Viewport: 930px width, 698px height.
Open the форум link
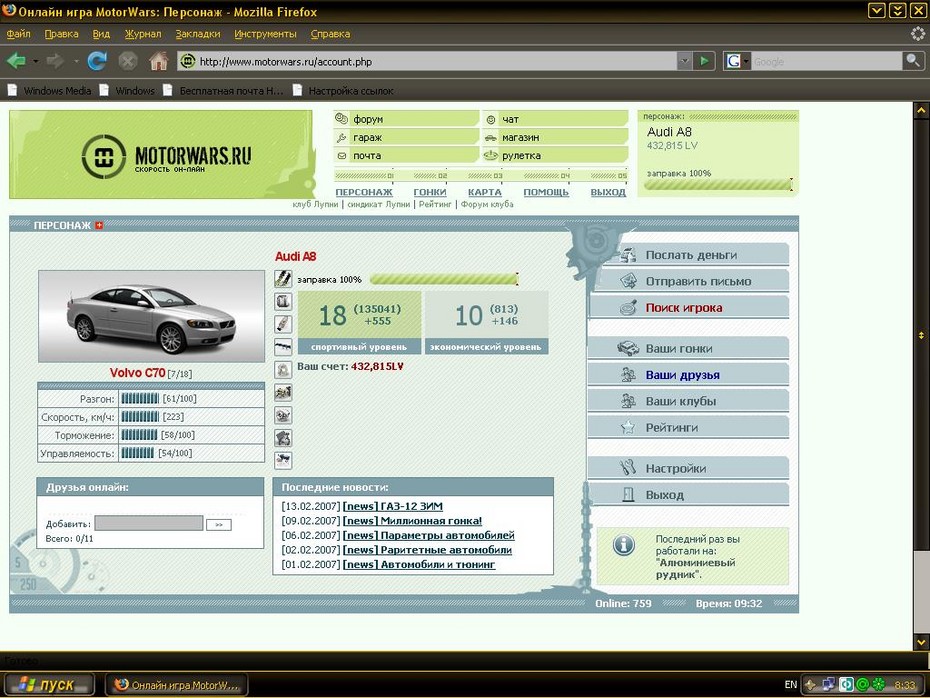coord(368,119)
